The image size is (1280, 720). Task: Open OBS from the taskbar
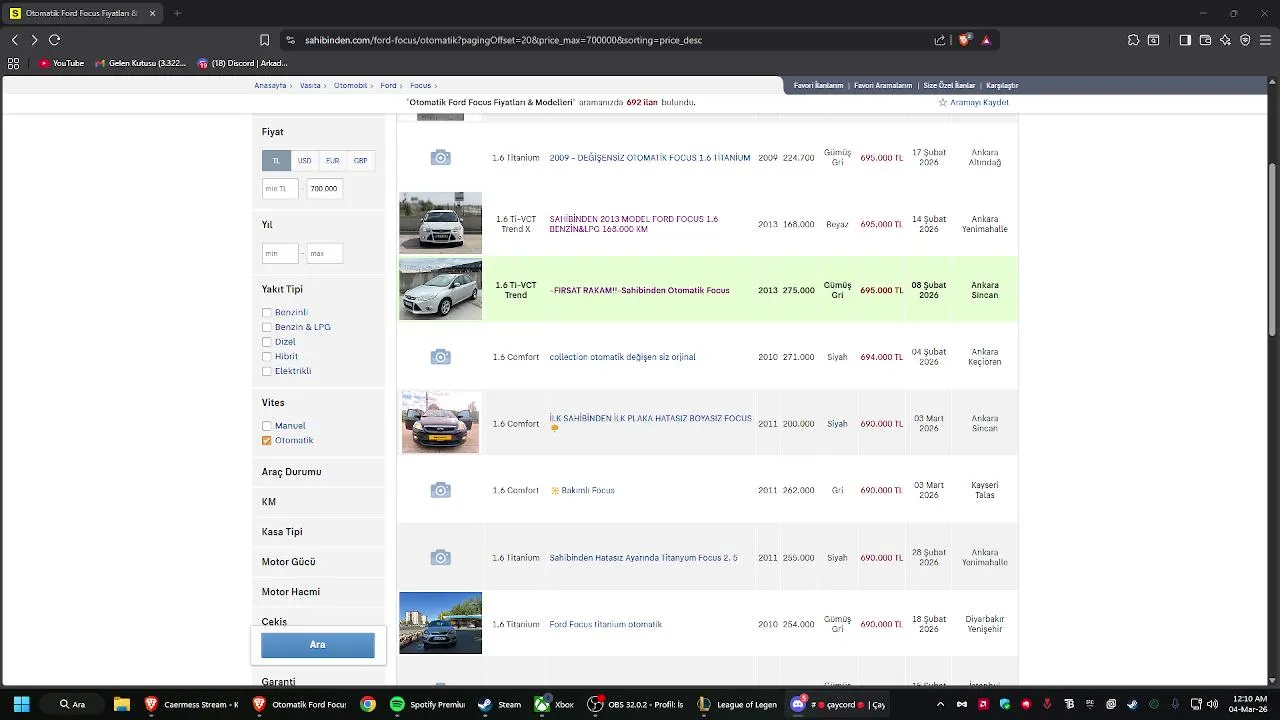636,704
